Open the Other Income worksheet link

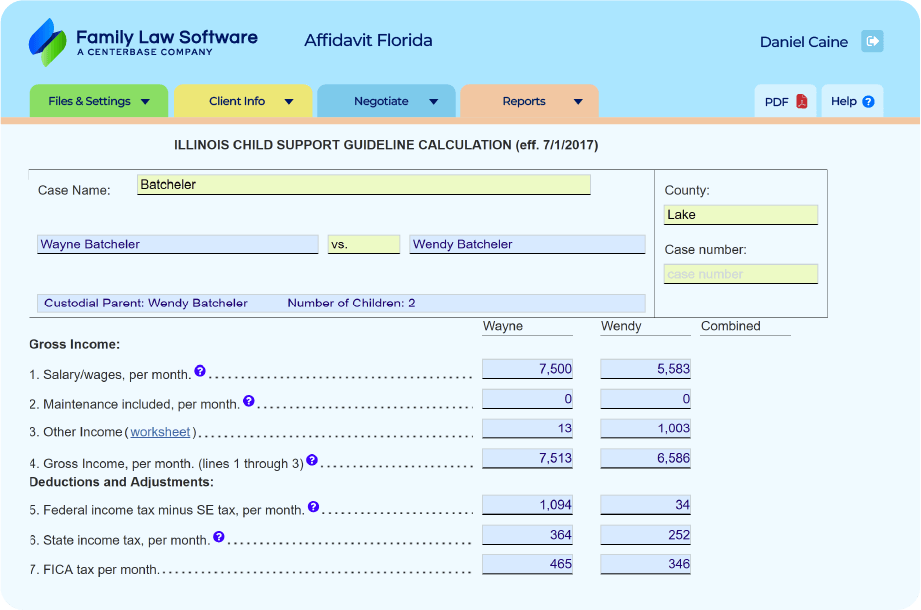click(x=160, y=432)
